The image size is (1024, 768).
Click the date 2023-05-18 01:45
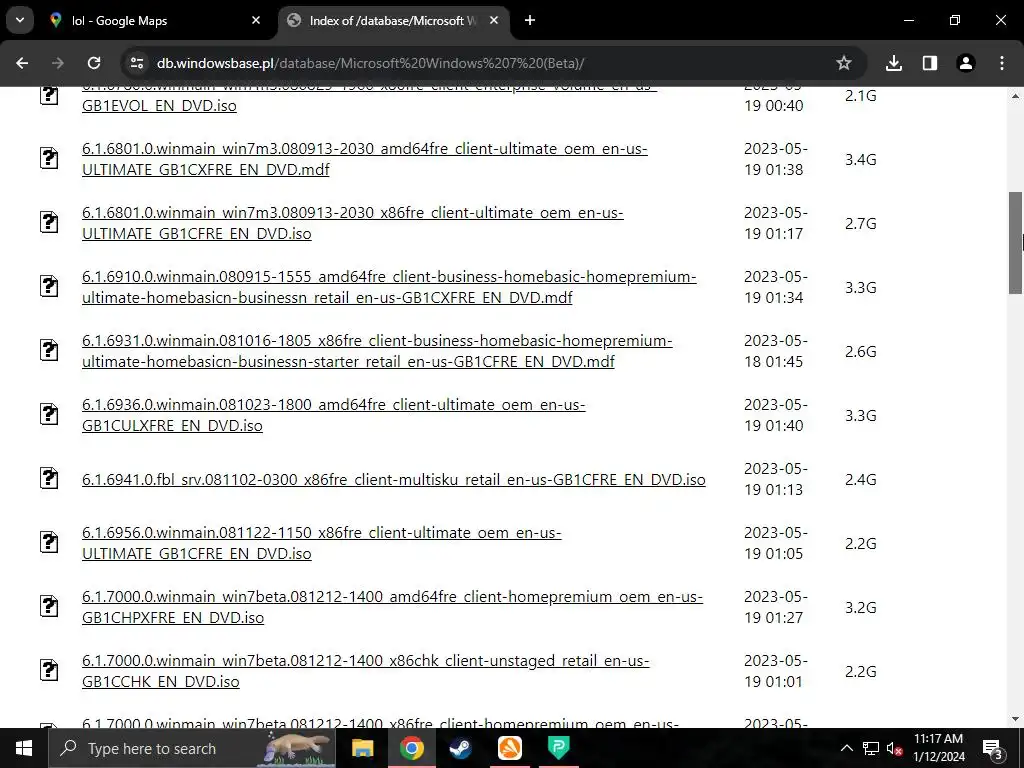(776, 351)
